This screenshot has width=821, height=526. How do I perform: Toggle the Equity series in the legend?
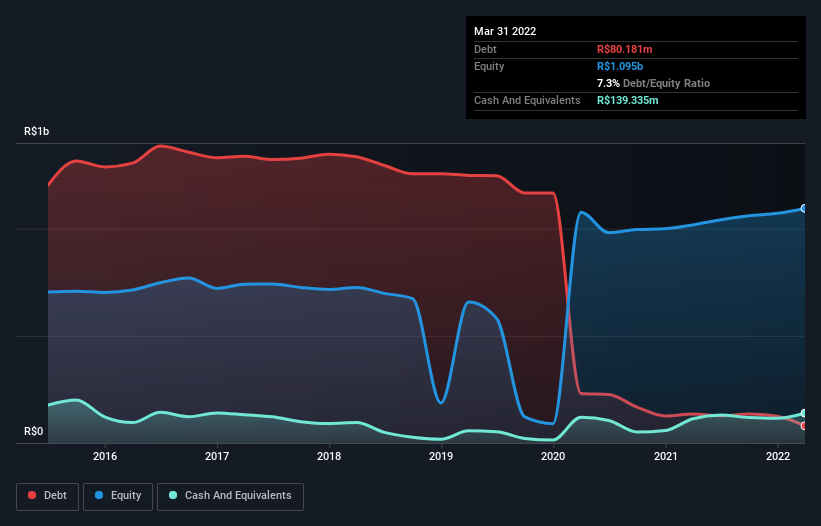point(118,496)
